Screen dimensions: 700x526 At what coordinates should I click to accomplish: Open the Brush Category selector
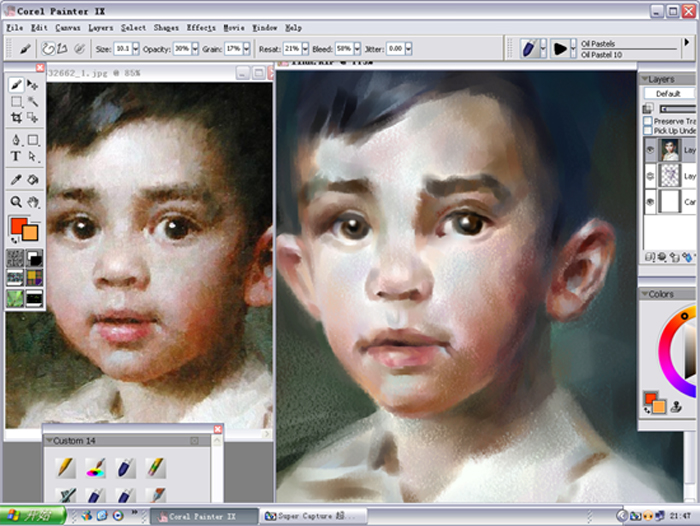pyautogui.click(x=533, y=48)
